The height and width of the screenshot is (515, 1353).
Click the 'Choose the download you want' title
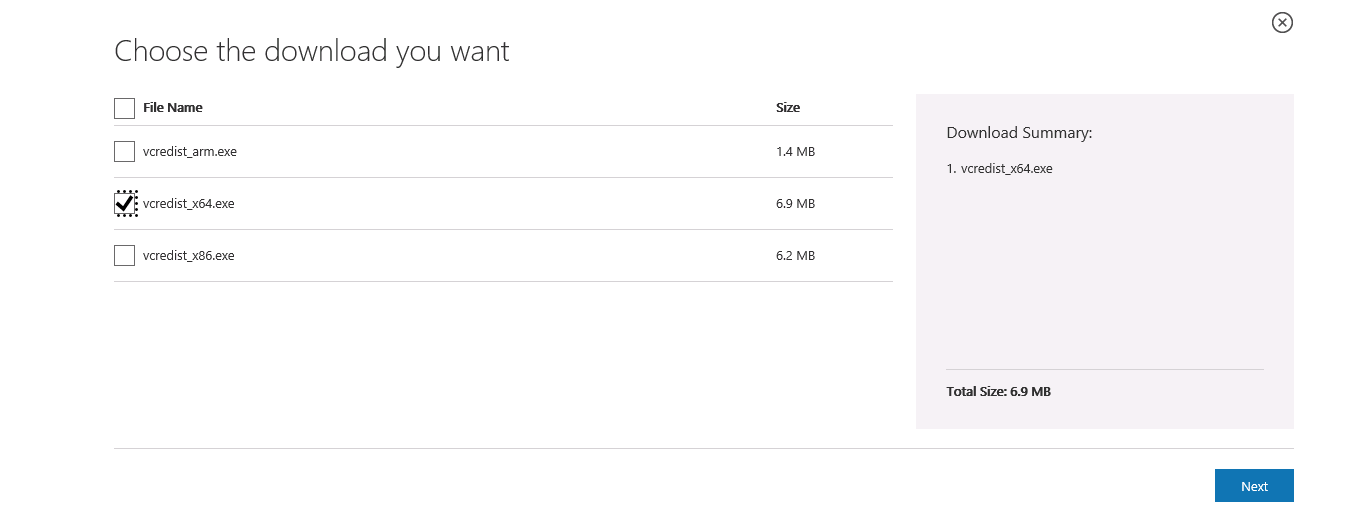coord(312,51)
